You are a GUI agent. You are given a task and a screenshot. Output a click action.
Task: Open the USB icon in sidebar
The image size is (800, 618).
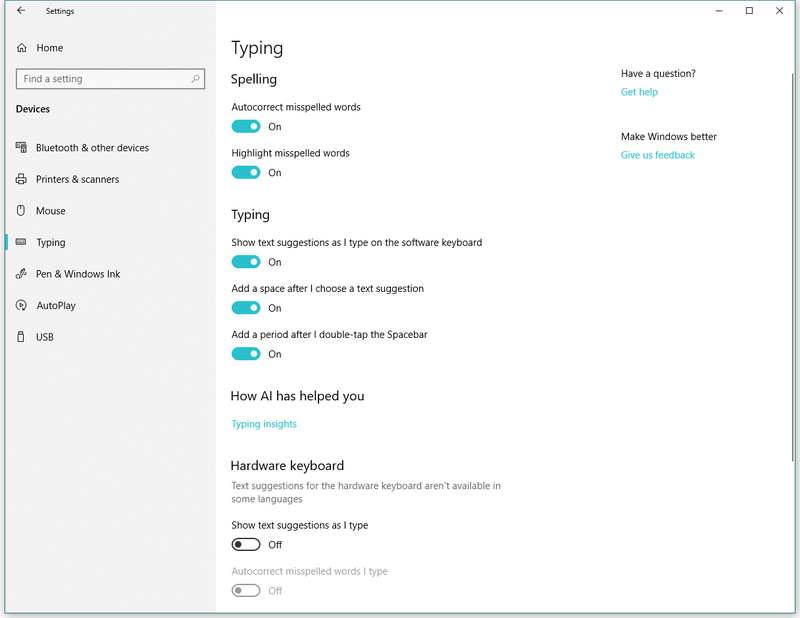pos(21,337)
